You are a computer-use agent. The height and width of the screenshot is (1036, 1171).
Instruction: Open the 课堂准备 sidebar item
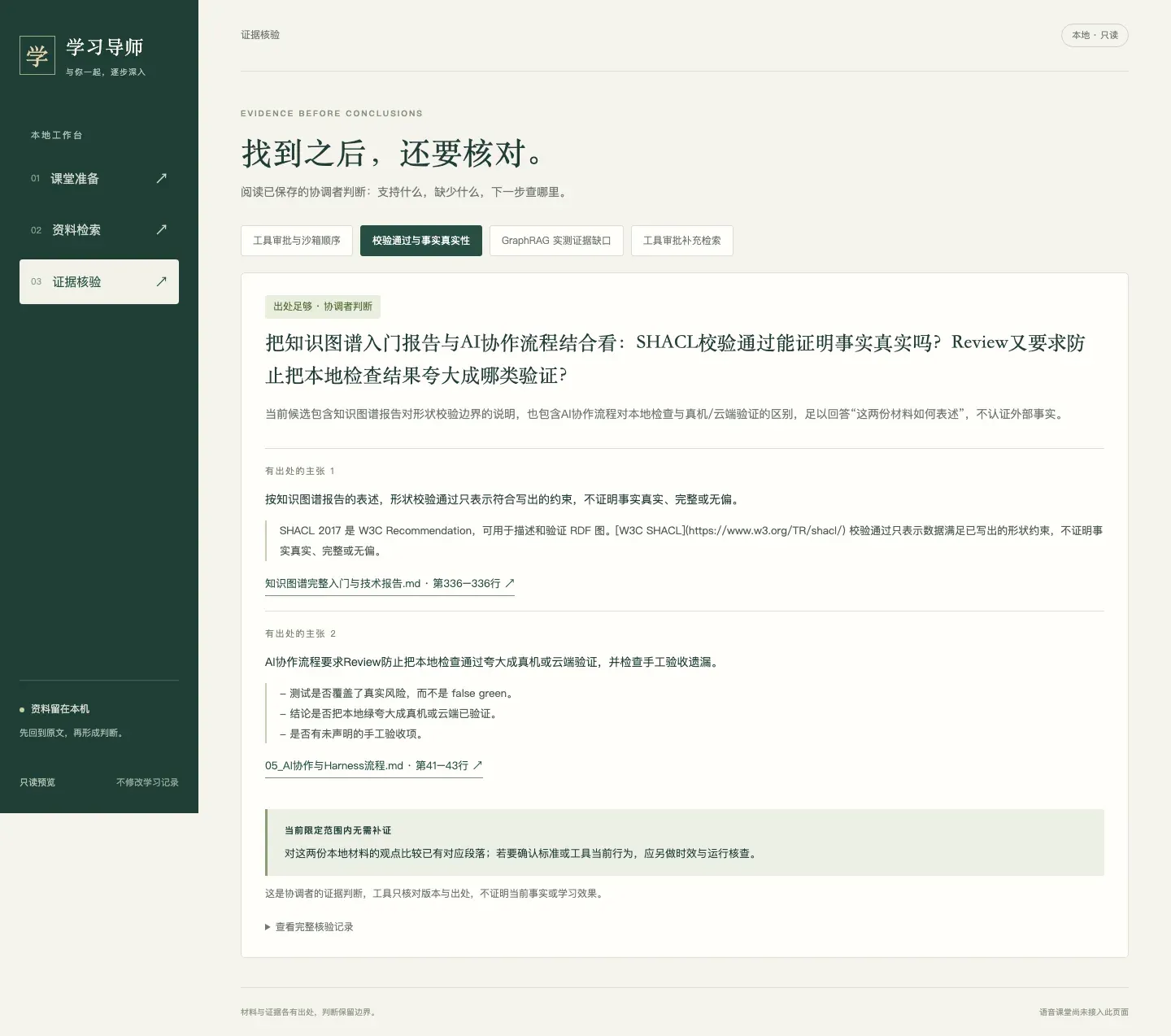tap(99, 178)
